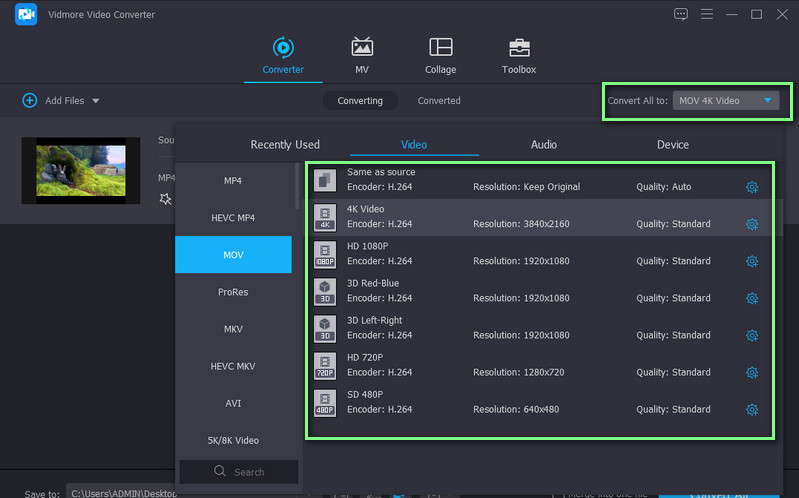Screen dimensions: 799x498
Task: Click the SD 480P preset icon
Action: [x=325, y=403]
